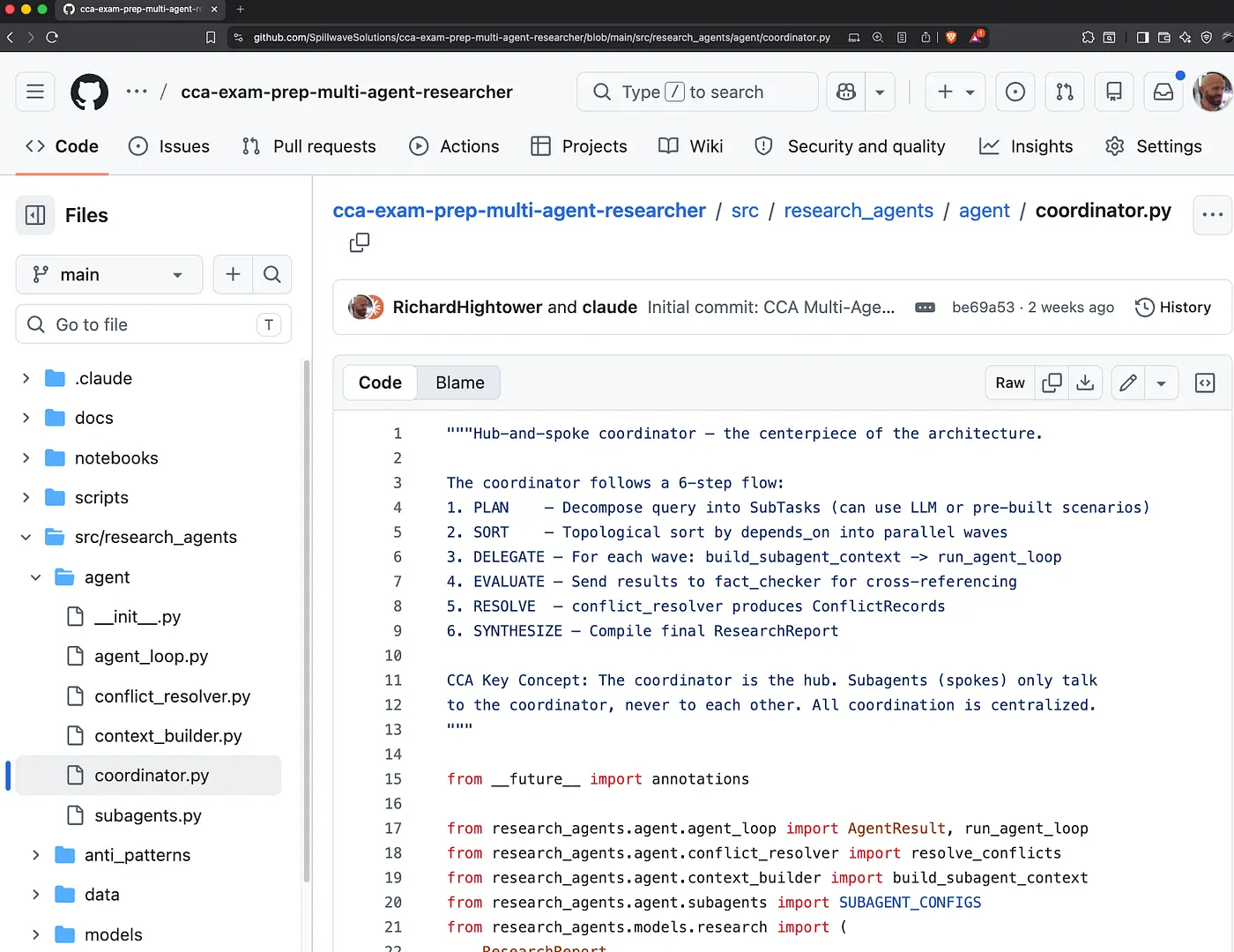Switch to Code view toggle
The width and height of the screenshot is (1234, 952).
tap(380, 383)
